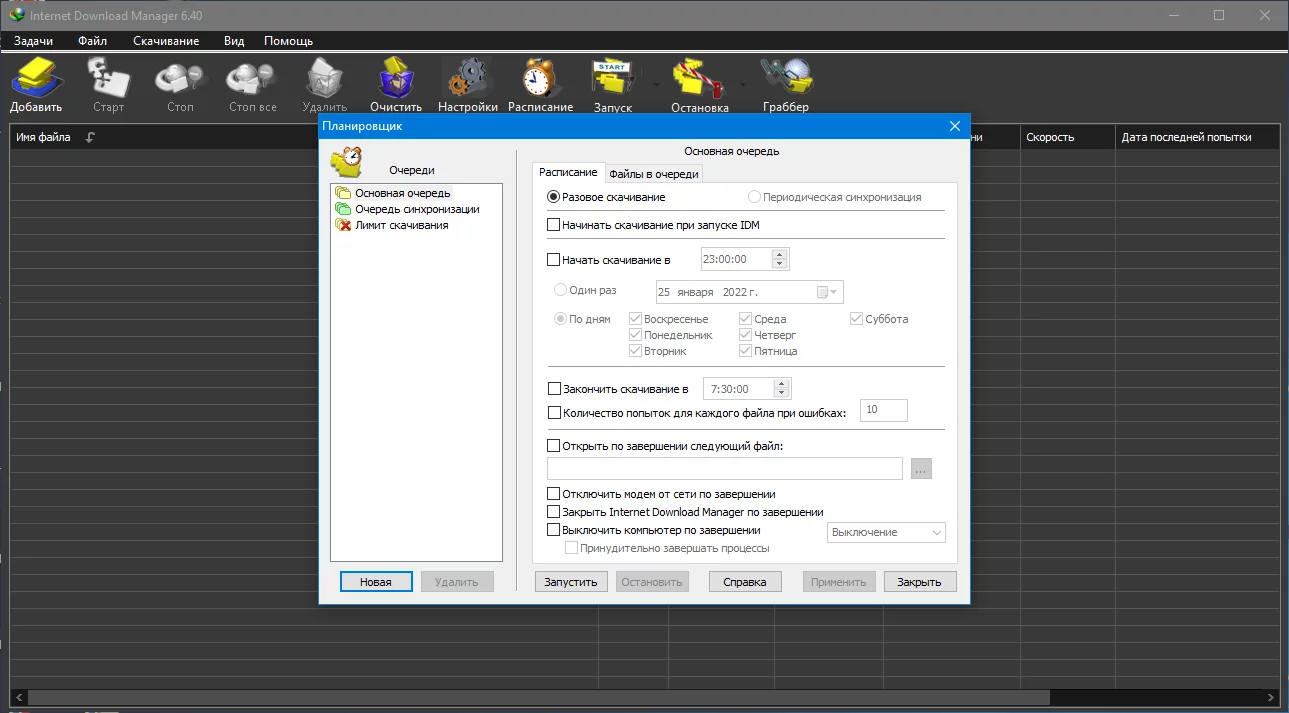Click the browse … button for file
This screenshot has width=1289, height=713.
pyautogui.click(x=921, y=469)
